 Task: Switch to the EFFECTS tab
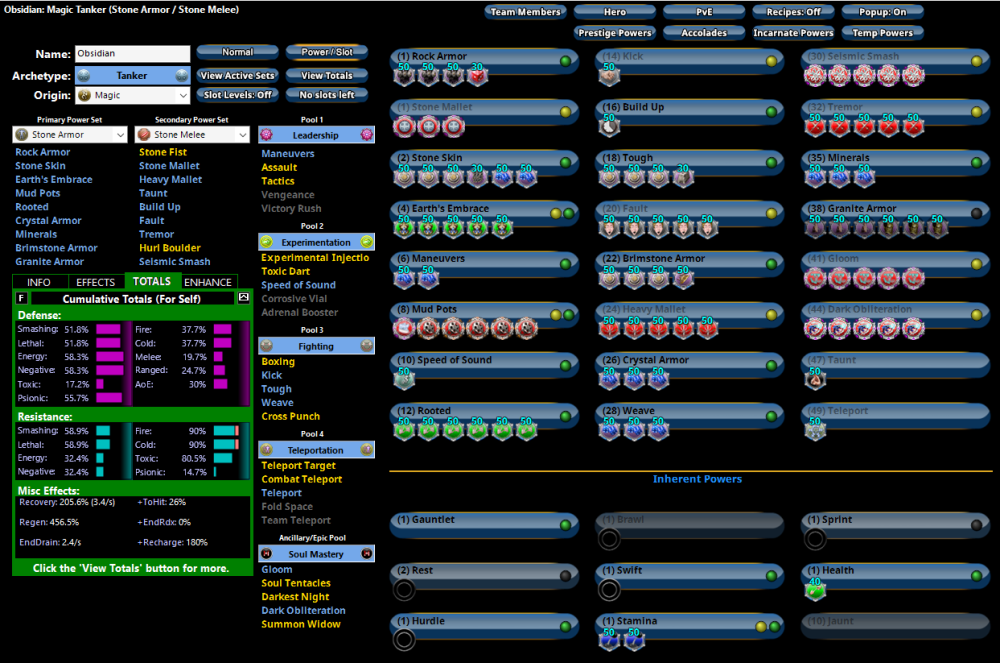pyautogui.click(x=96, y=282)
